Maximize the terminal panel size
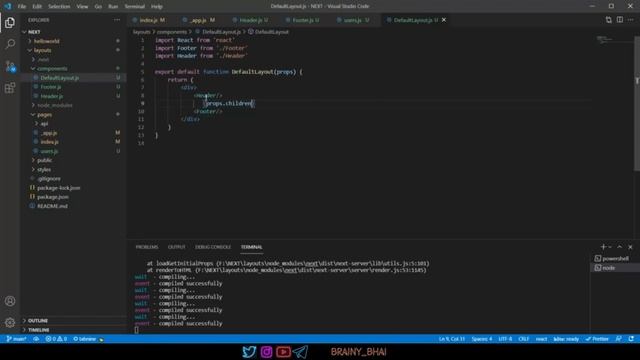640x360 pixels. [x=620, y=247]
